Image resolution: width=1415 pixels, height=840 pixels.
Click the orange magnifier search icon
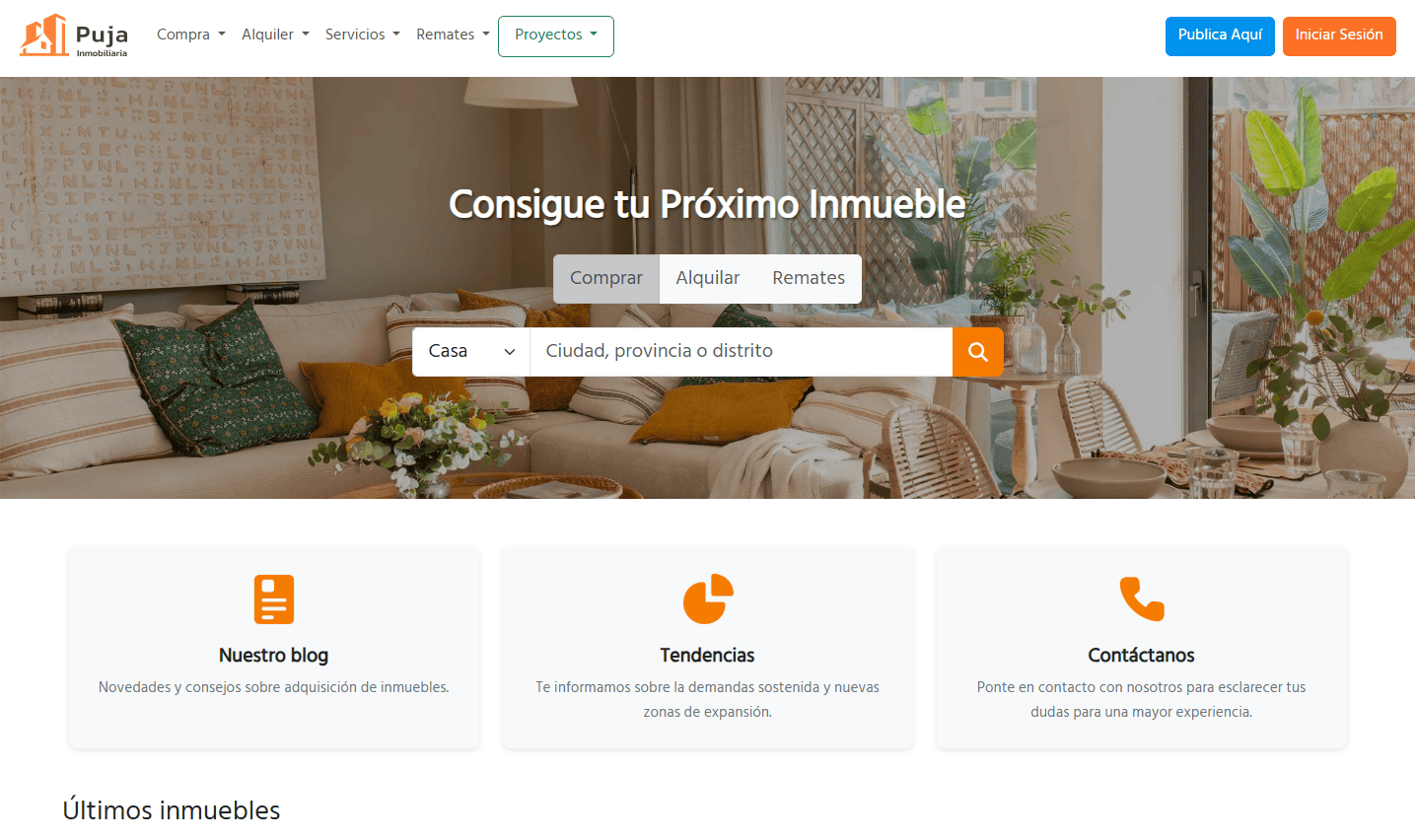tap(978, 352)
